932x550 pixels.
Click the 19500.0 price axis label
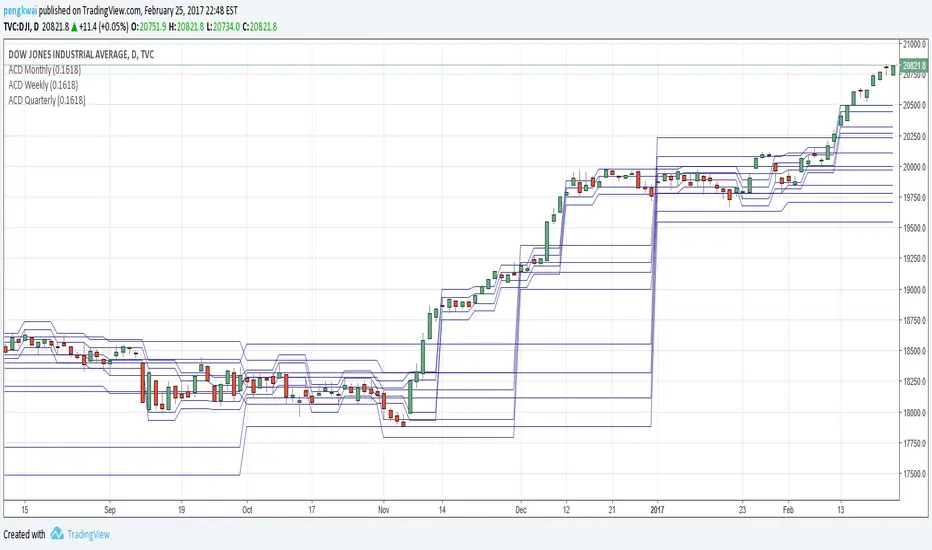click(914, 228)
